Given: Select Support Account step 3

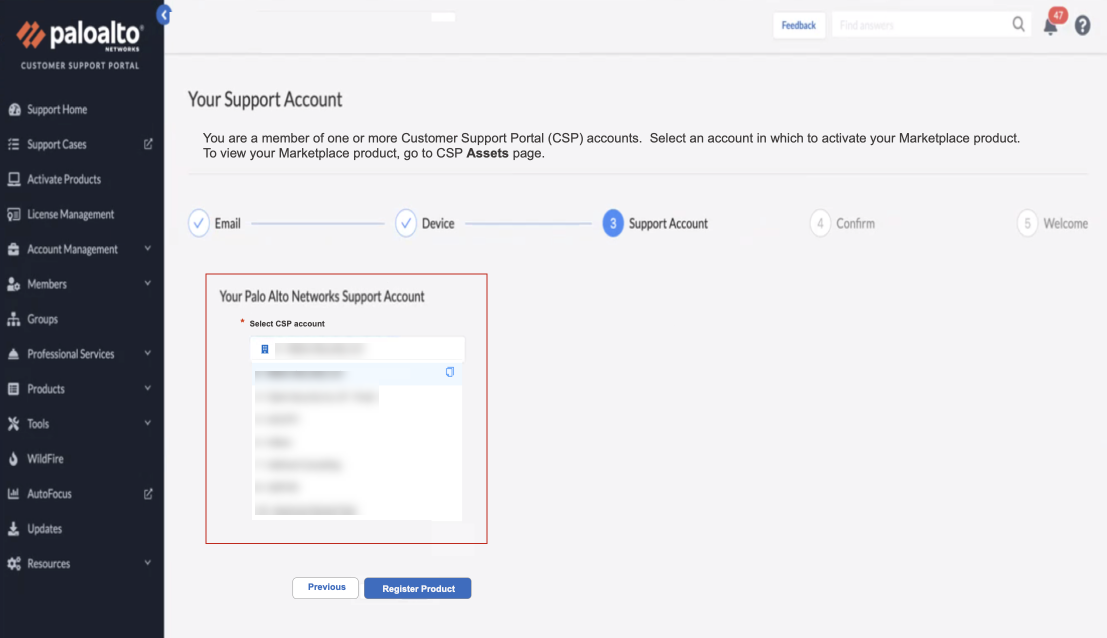Looking at the screenshot, I should pos(655,223).
